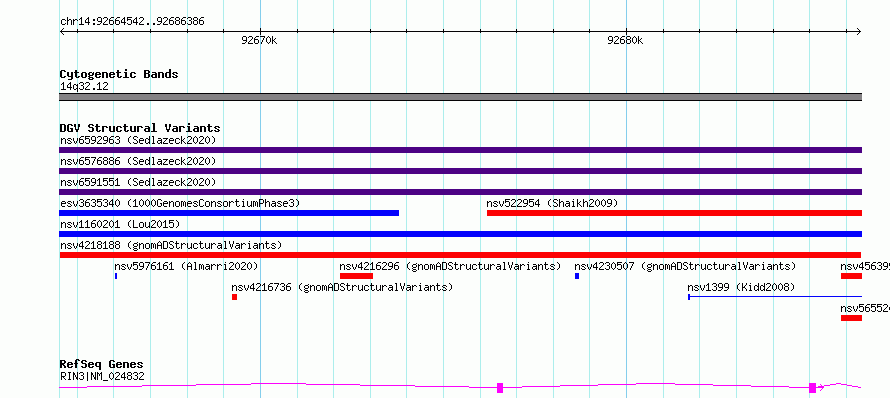The width and height of the screenshot is (890, 398).
Task: Click the red bar under the nsv456399 label
Action: coord(851,276)
